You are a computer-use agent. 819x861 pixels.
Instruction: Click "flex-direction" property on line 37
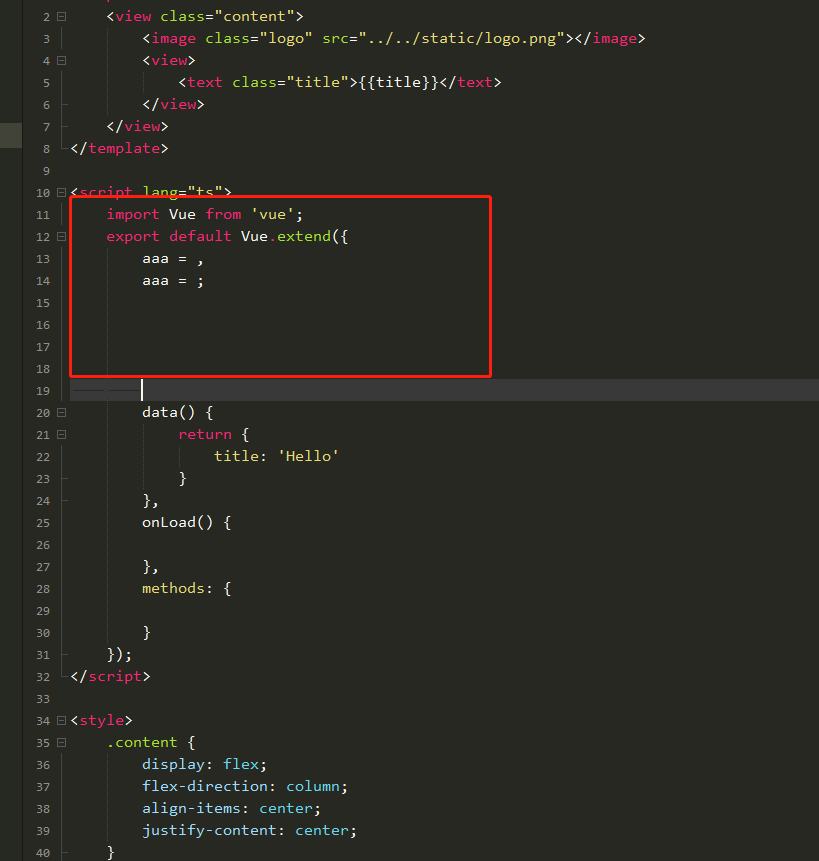(205, 786)
